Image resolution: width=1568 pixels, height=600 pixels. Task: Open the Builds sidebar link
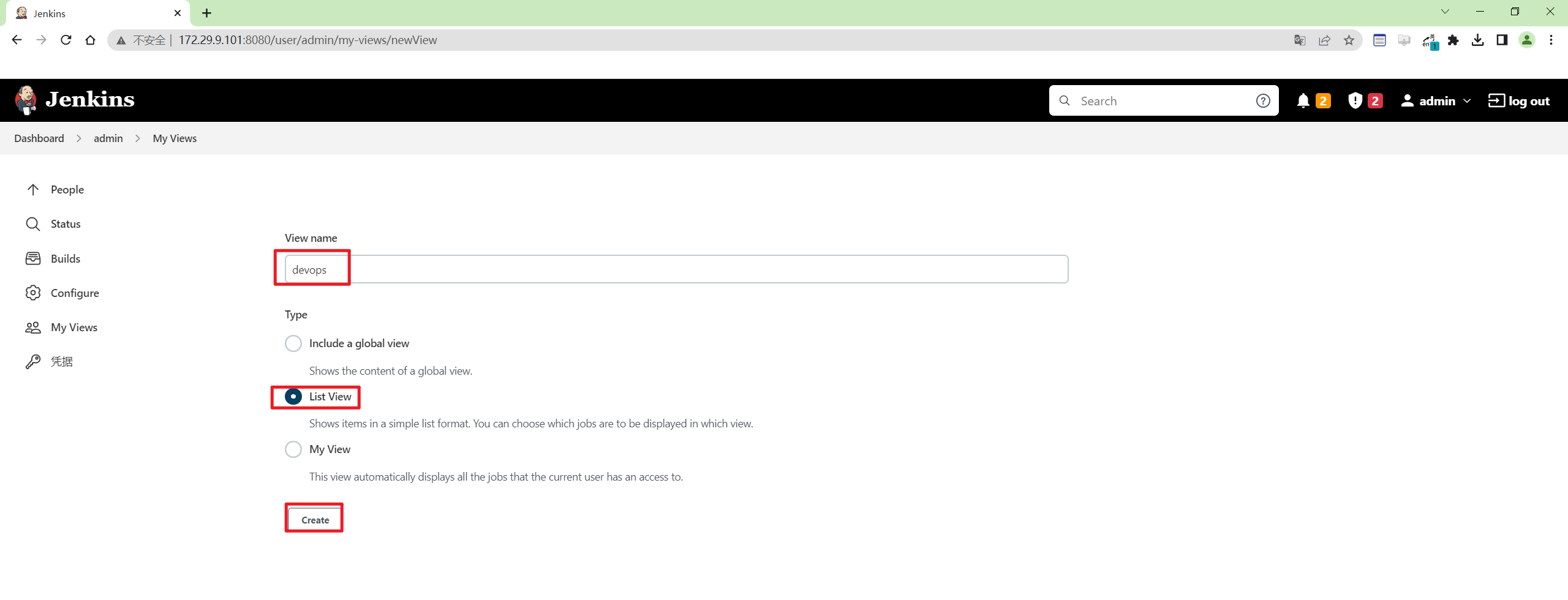tap(66, 258)
